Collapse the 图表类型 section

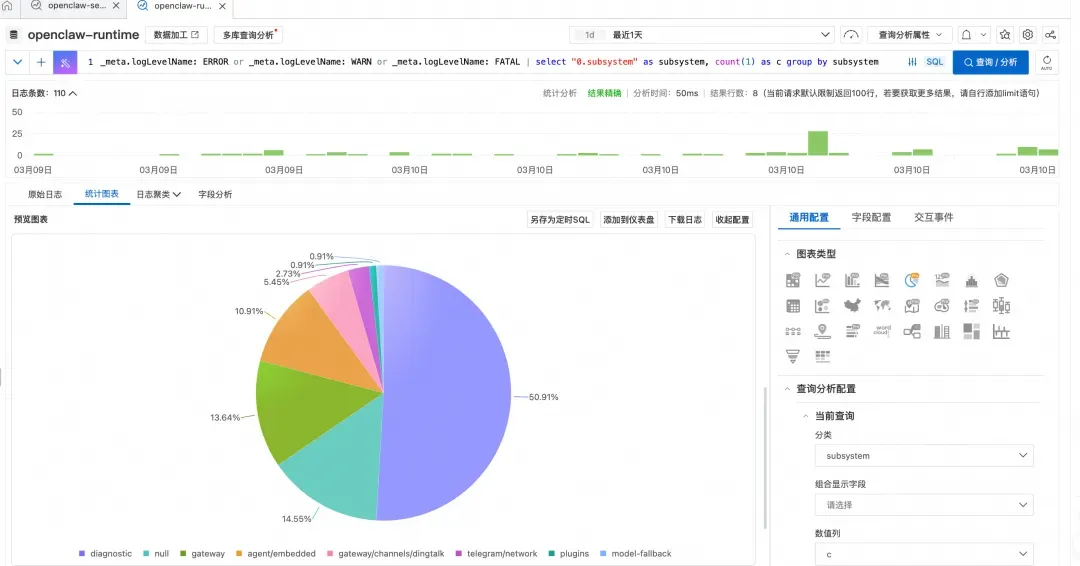[787, 254]
